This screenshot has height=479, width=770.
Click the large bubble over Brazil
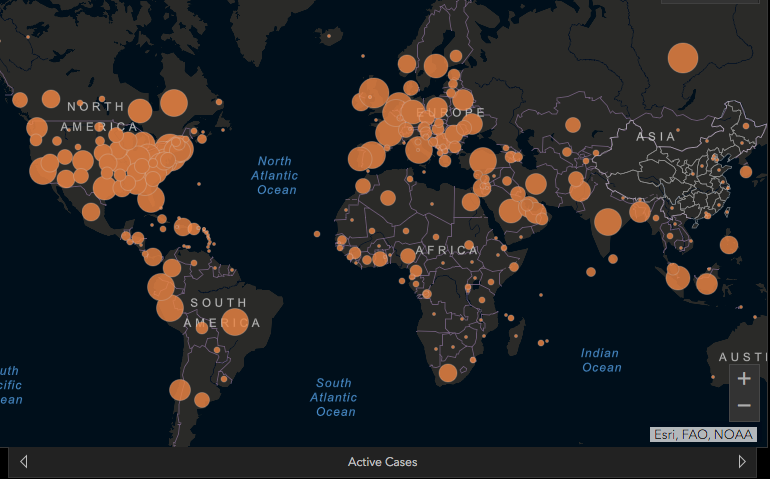235,322
